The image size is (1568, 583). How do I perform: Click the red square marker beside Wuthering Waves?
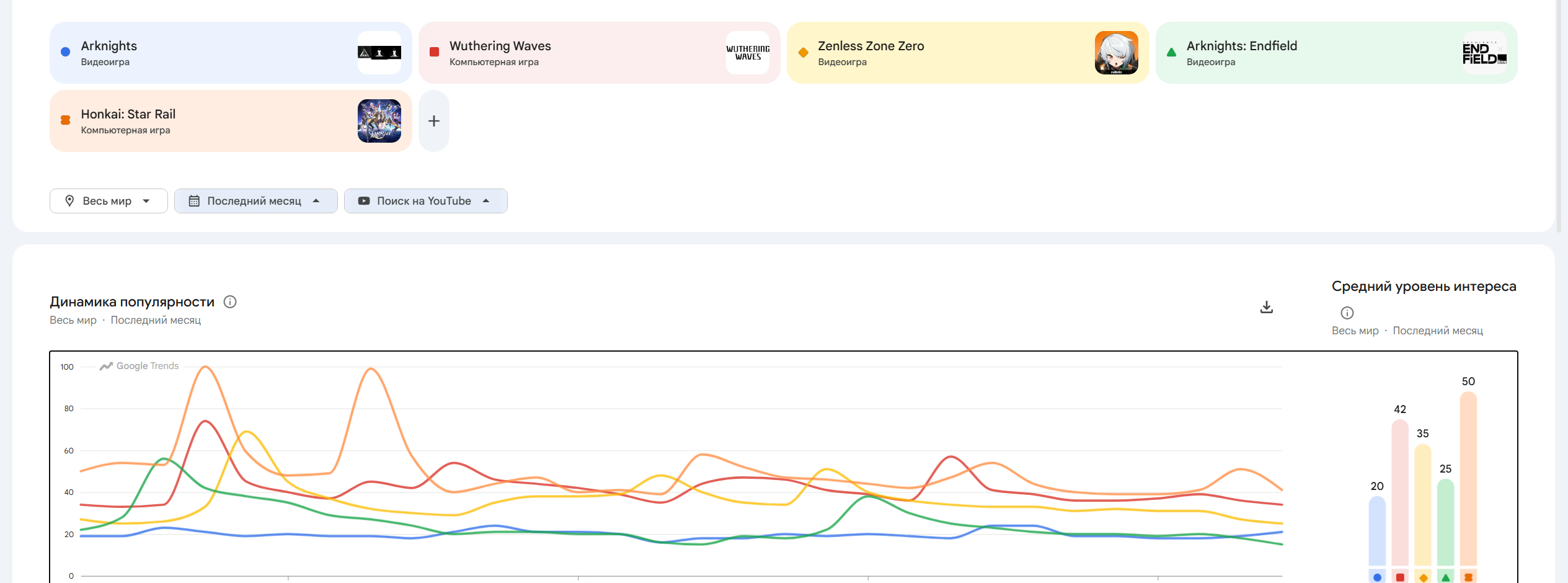pyautogui.click(x=434, y=52)
